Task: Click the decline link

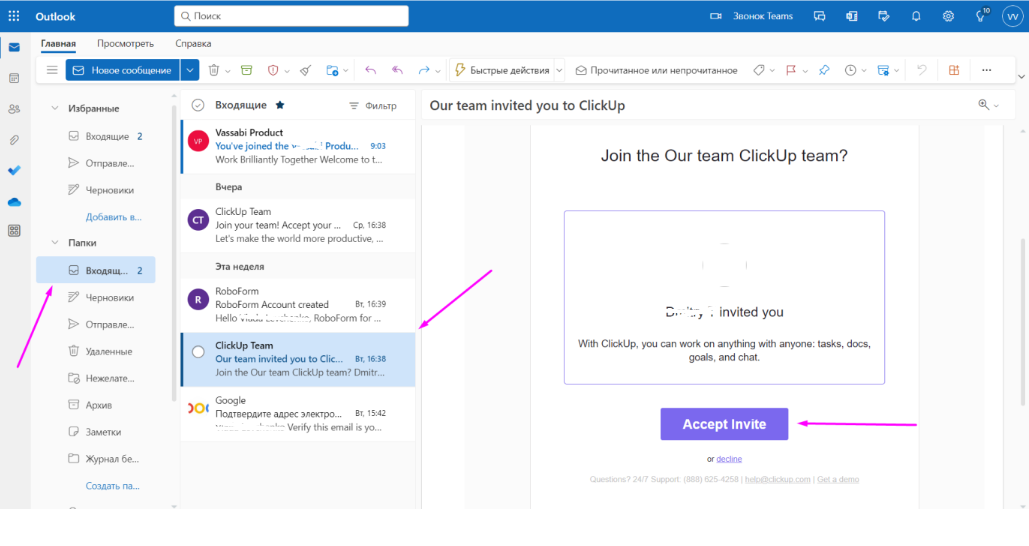Action: [x=729, y=459]
